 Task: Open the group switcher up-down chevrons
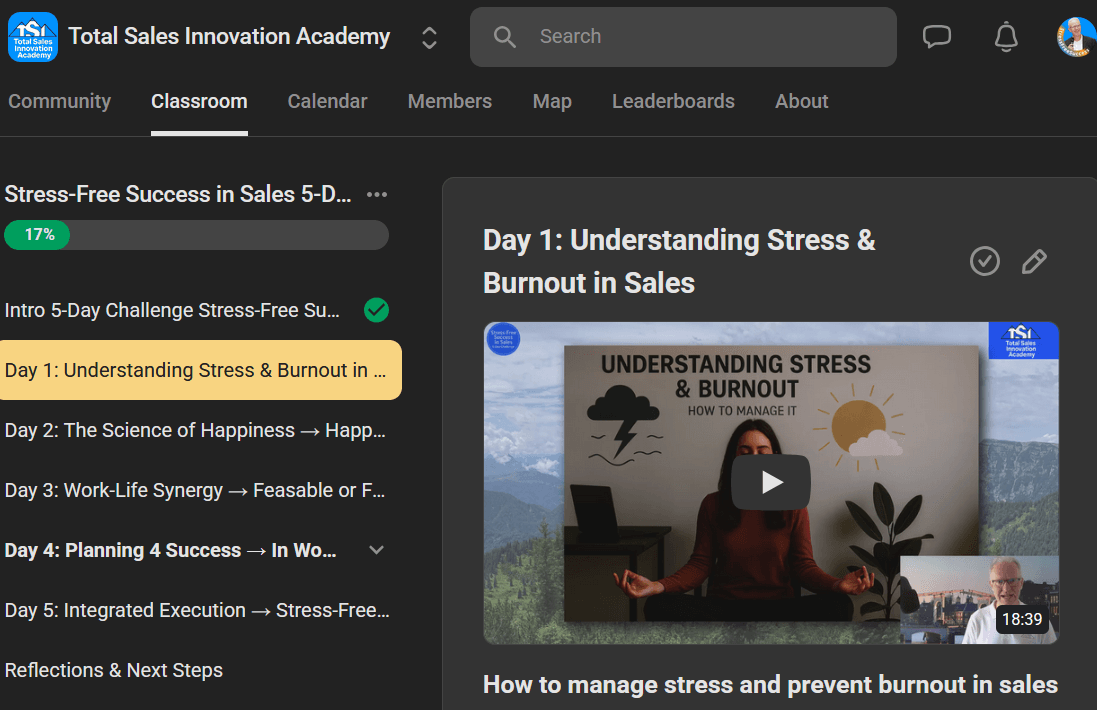tap(430, 38)
